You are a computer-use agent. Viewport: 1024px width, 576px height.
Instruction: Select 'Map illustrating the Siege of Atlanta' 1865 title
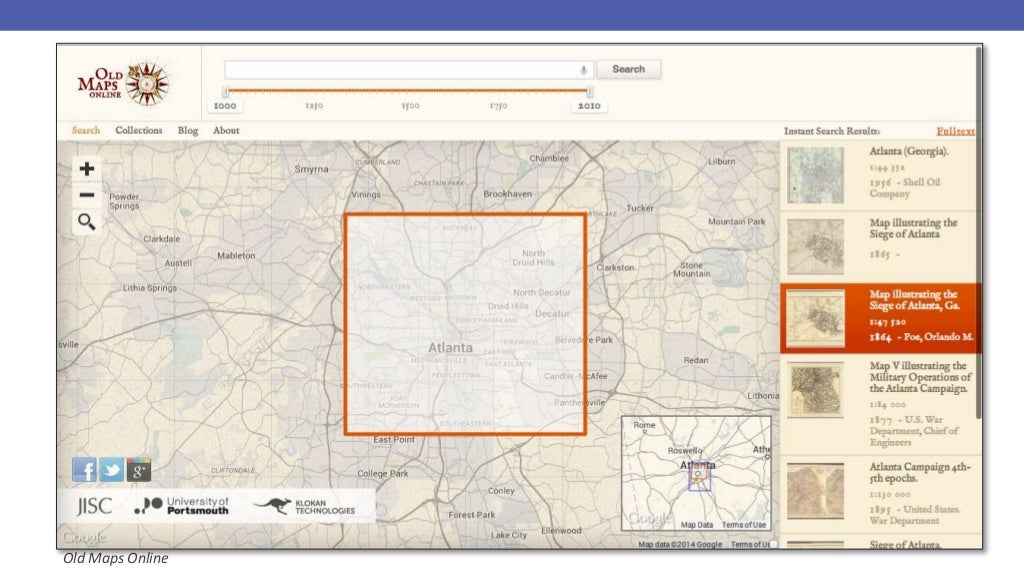(913, 229)
